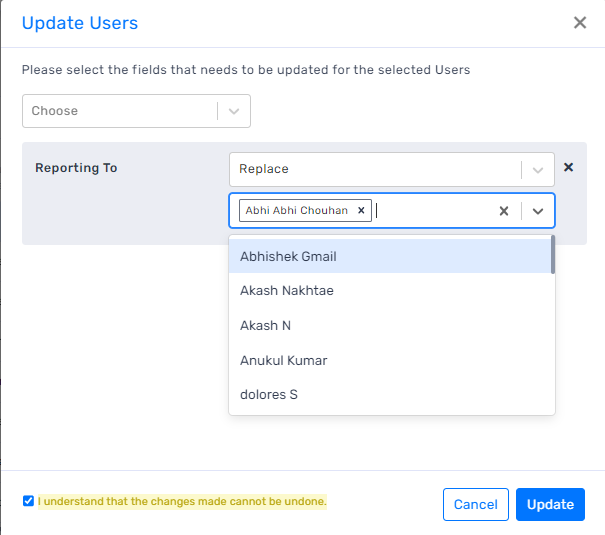Click the Update button

550,504
